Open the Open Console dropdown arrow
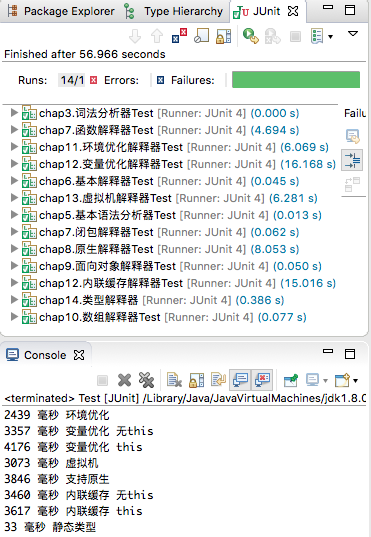The image size is (371, 537). (356, 380)
